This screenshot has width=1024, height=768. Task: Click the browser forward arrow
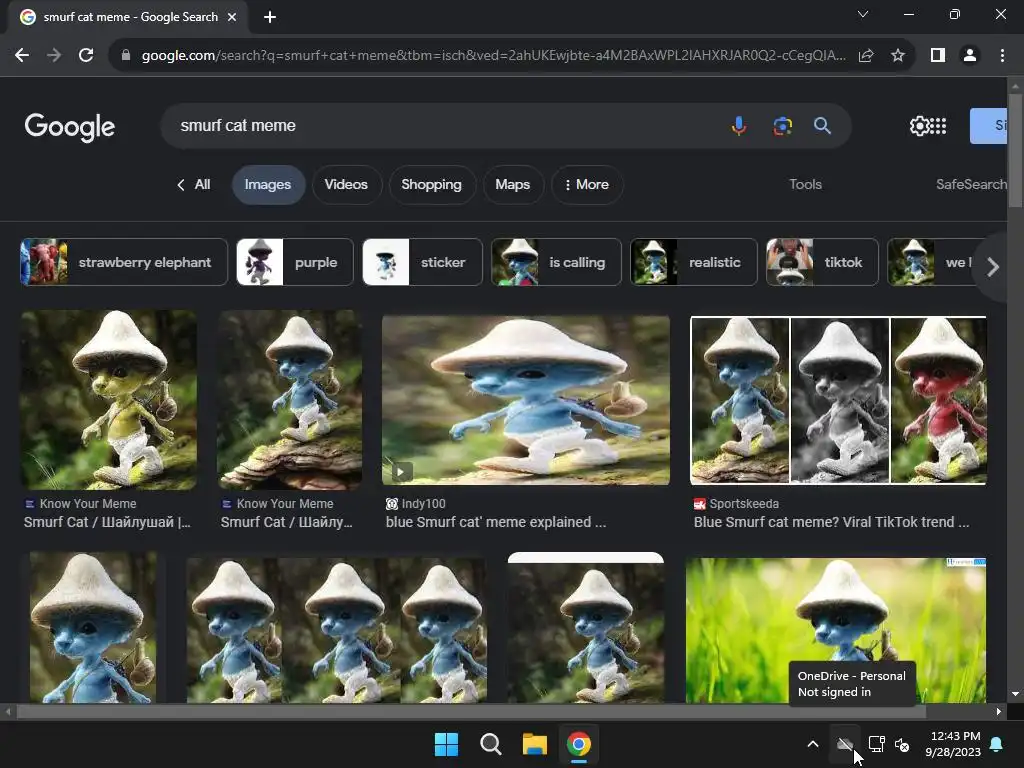tap(54, 56)
